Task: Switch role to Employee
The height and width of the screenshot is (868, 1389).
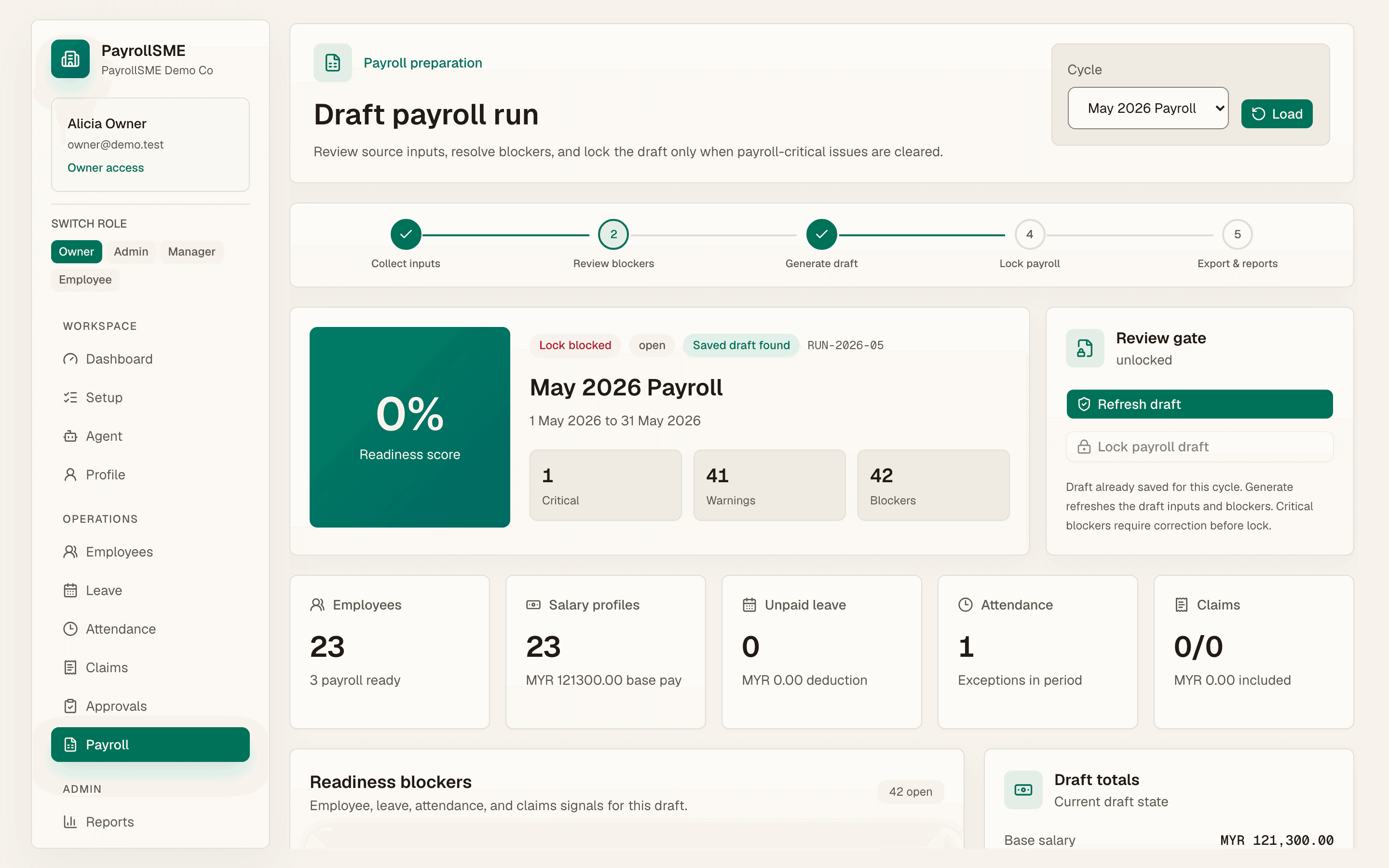Action: click(85, 280)
